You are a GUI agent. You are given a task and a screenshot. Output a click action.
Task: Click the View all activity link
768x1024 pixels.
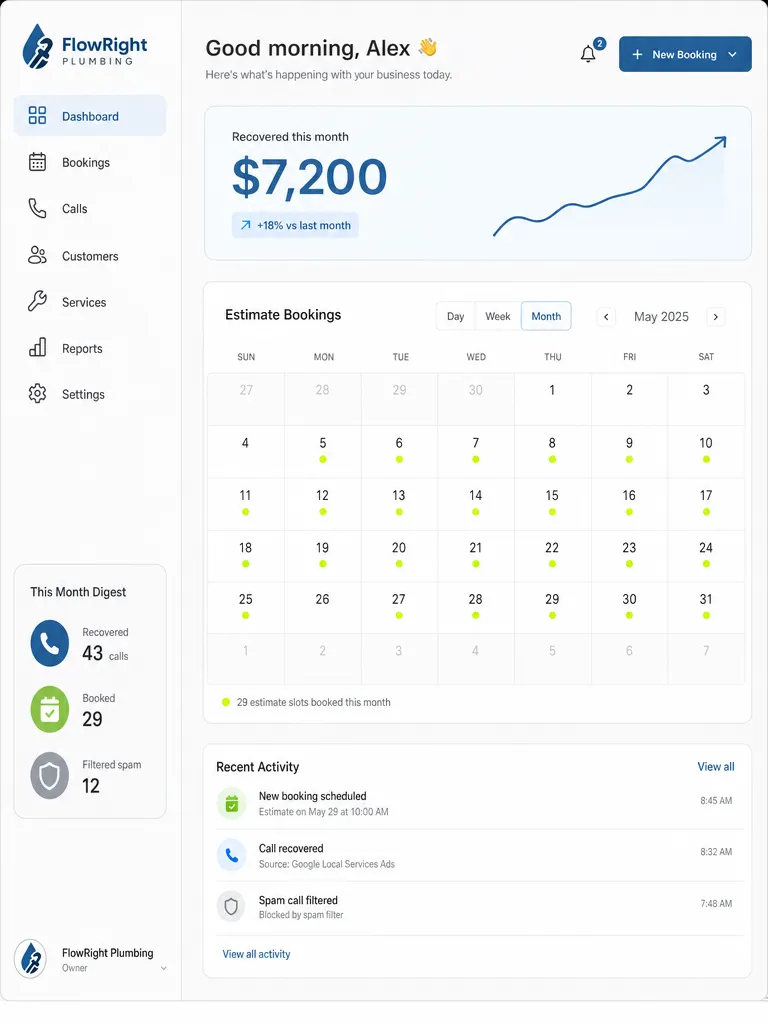click(256, 954)
